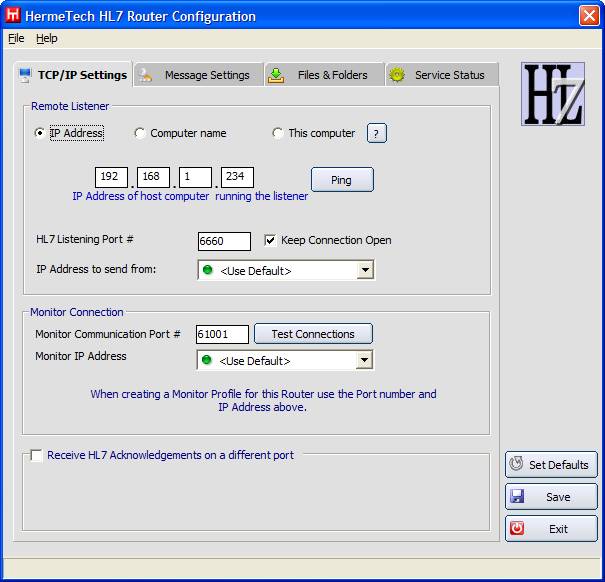Click the green indicator in Monitor IP combo
The width and height of the screenshot is (605, 582).
[x=207, y=360]
